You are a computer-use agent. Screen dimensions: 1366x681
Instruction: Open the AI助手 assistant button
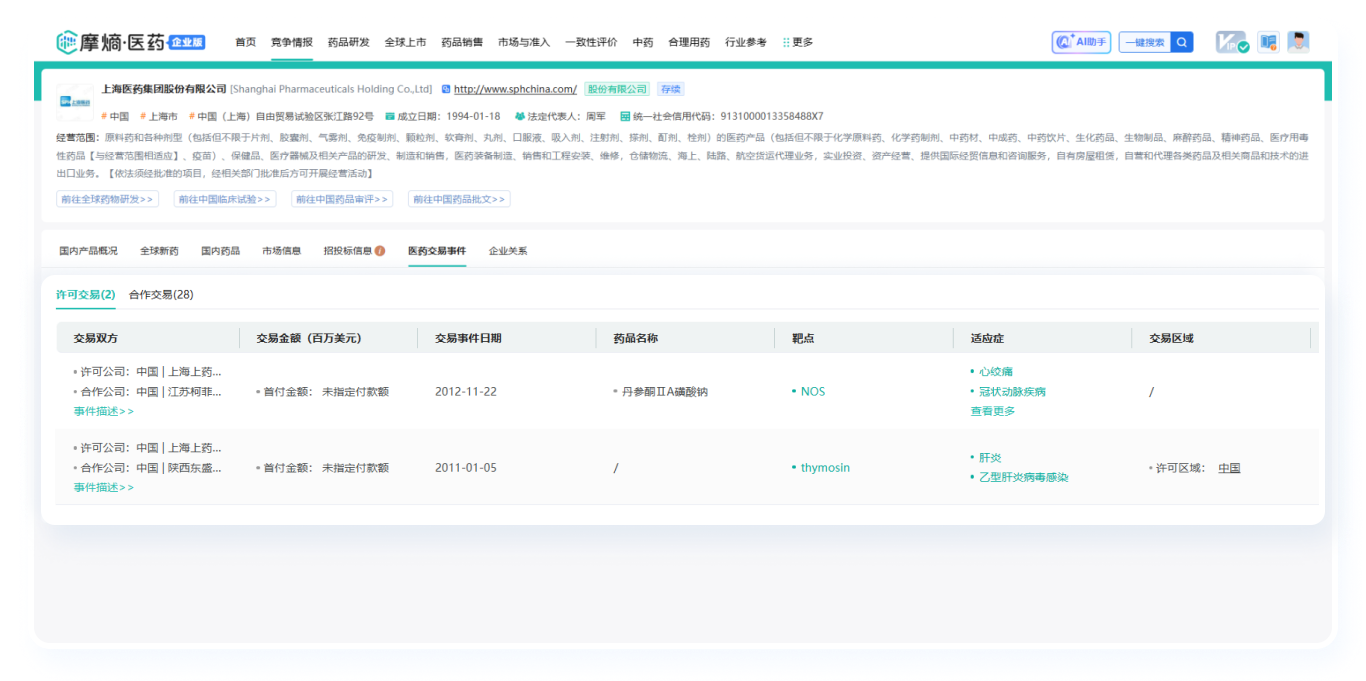pos(1081,42)
